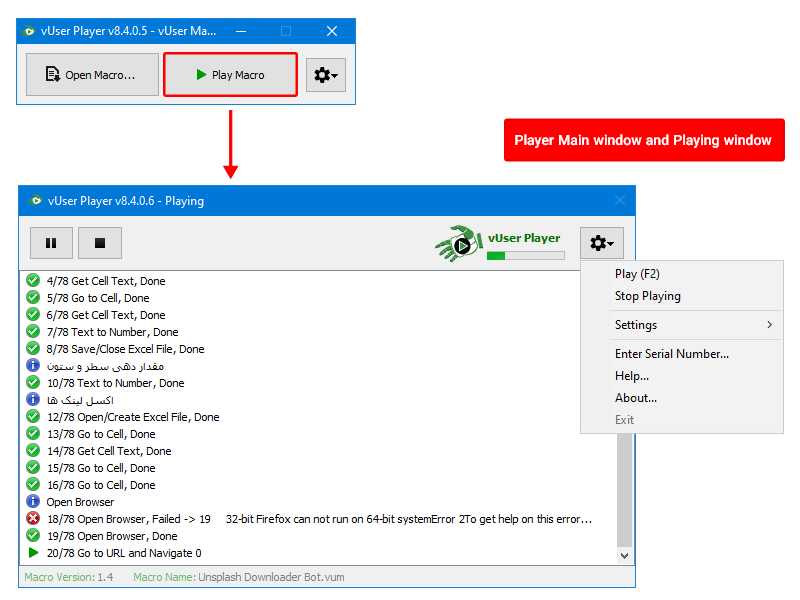Viewport: 800px width, 600px height.
Task: Click the green check beside 4/78 Get Cell Text
Action: click(x=33, y=280)
